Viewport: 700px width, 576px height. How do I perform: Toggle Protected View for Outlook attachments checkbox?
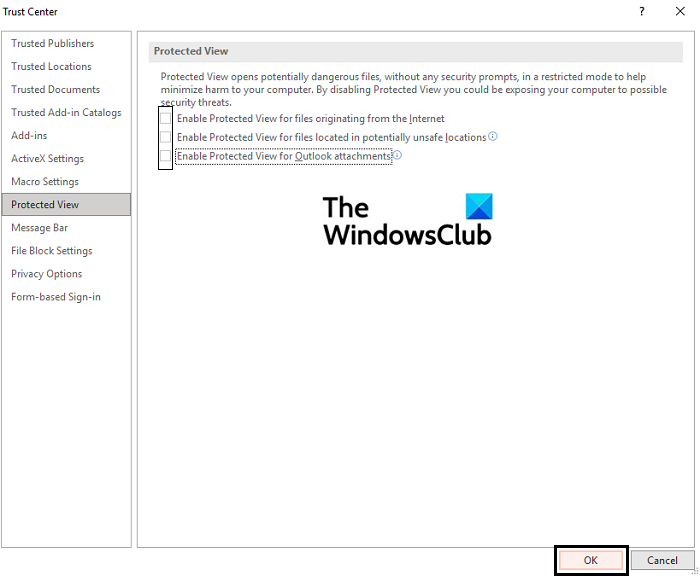point(165,156)
